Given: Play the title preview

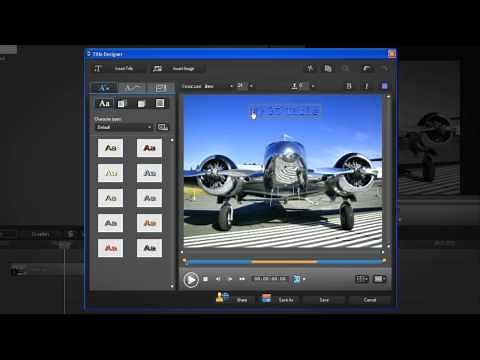Looking at the screenshot, I should [191, 279].
